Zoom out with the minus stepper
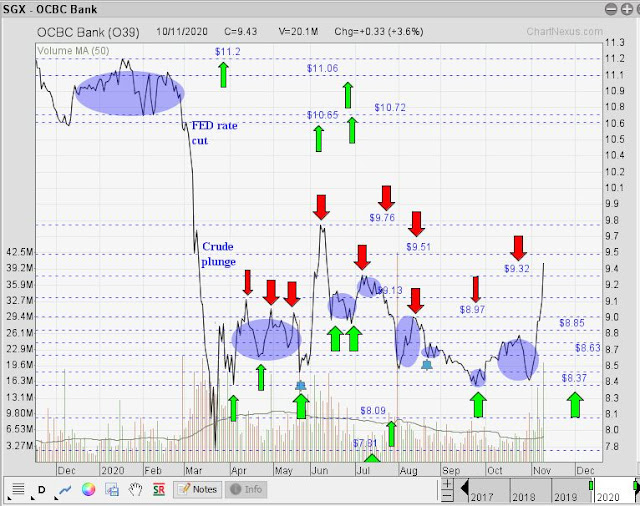The height and width of the screenshot is (506, 640). [x=447, y=496]
